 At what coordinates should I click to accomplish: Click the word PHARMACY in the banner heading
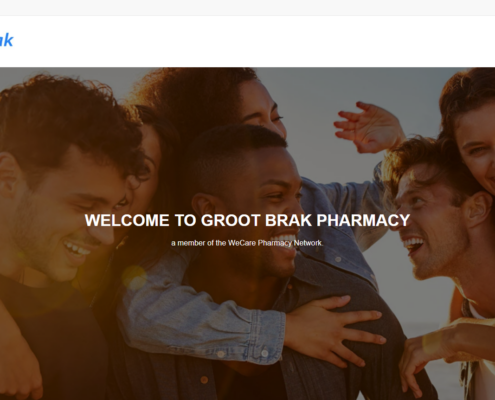tap(363, 220)
